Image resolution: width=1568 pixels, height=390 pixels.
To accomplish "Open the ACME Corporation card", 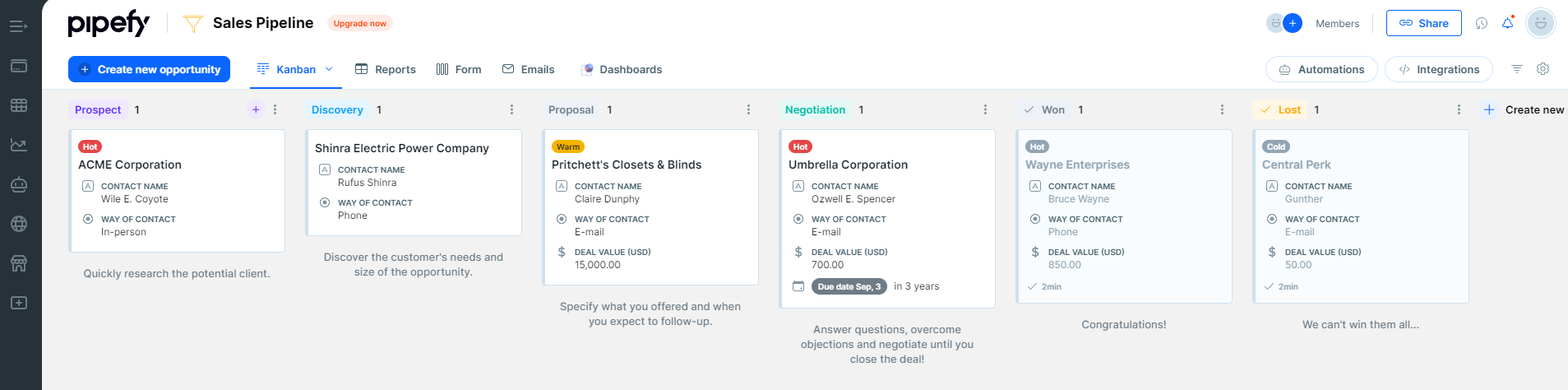I will tap(177, 190).
